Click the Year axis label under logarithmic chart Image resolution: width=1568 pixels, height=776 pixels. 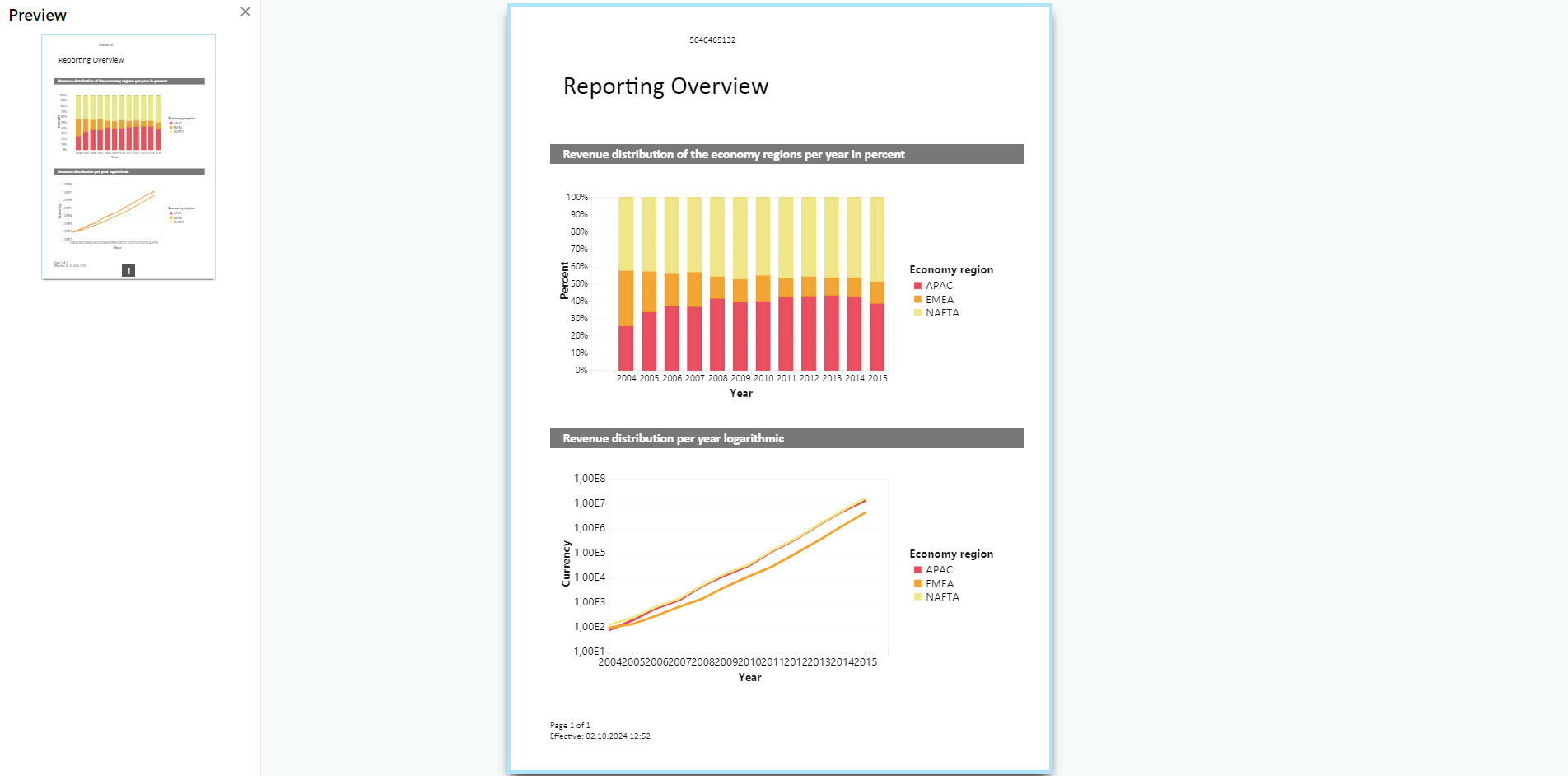point(749,678)
